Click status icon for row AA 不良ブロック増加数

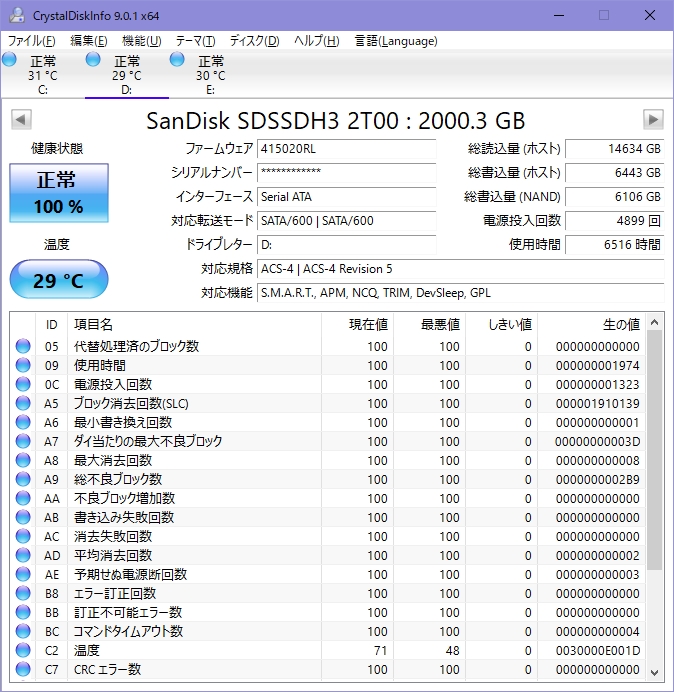23,498
